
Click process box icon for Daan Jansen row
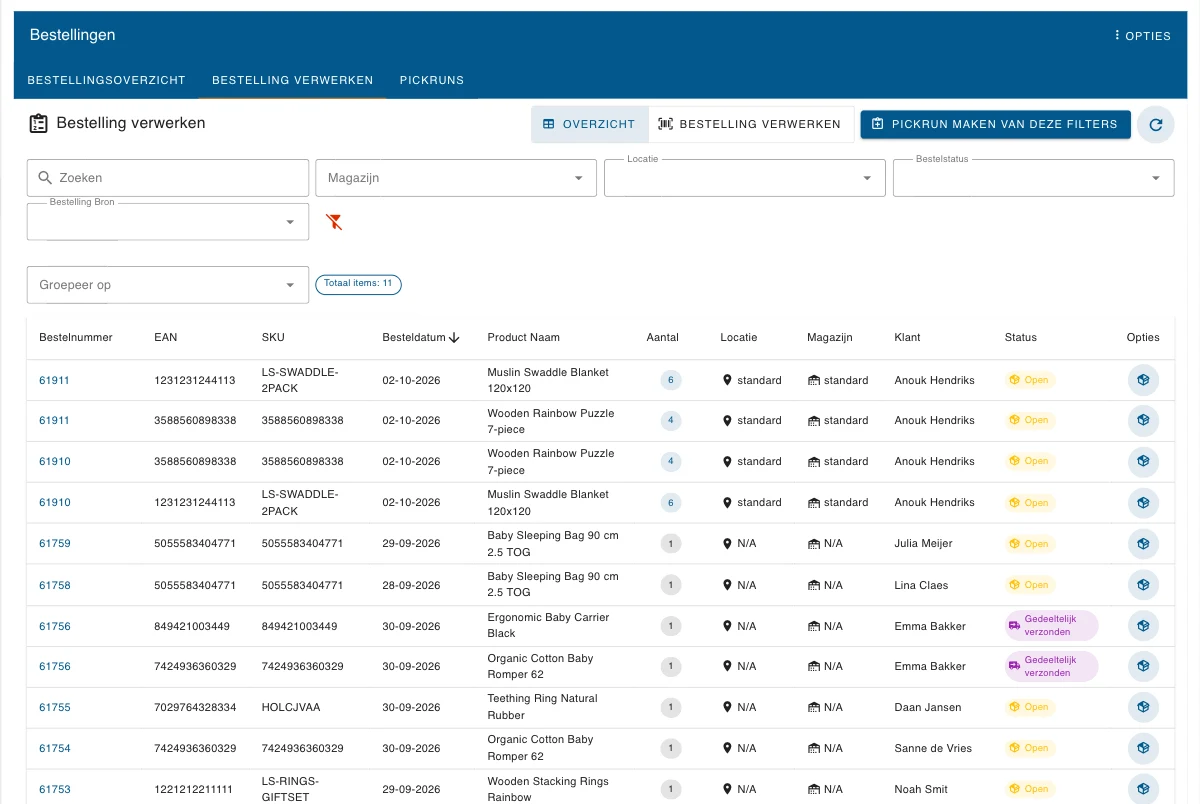[1143, 707]
